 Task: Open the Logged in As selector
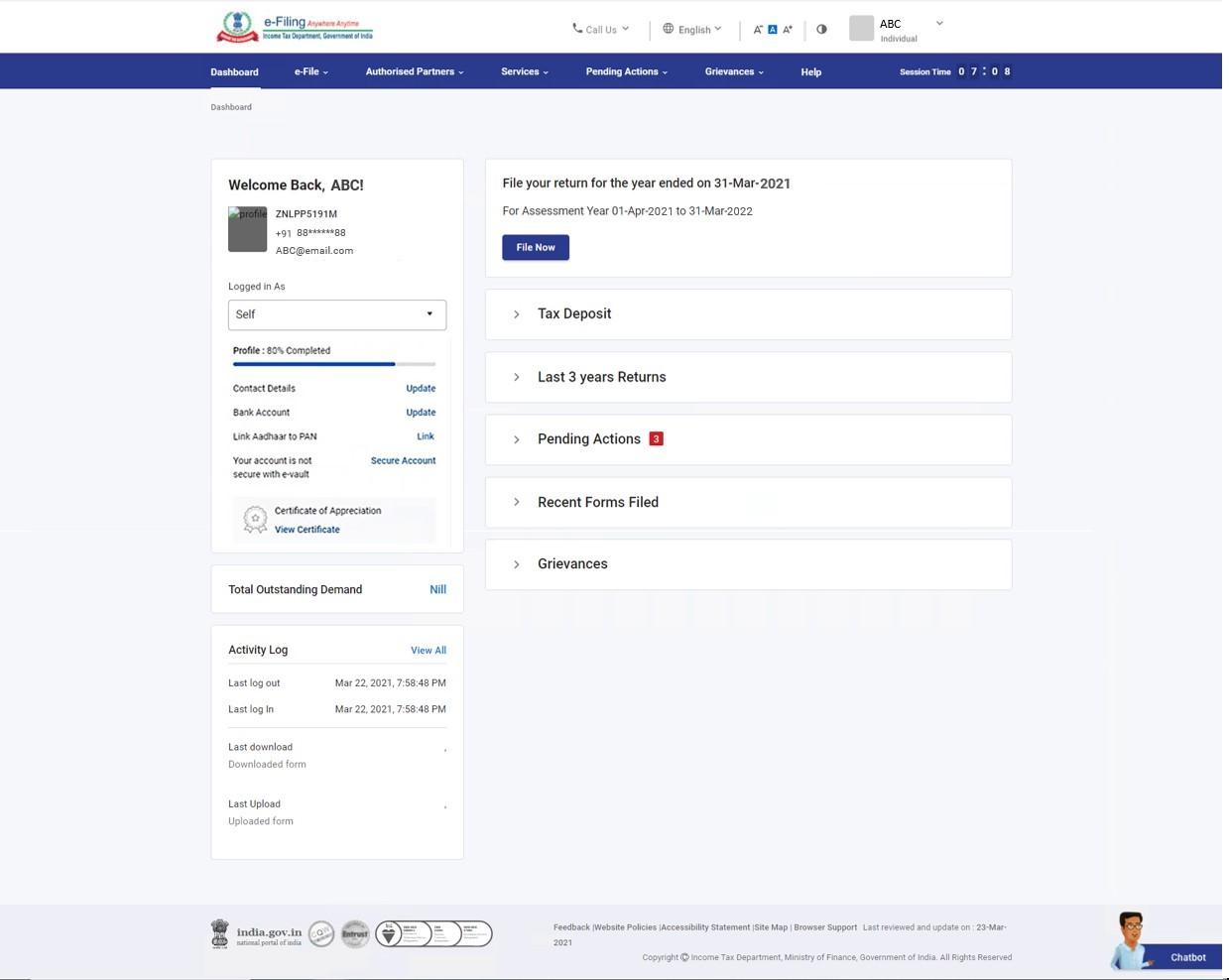pos(336,313)
